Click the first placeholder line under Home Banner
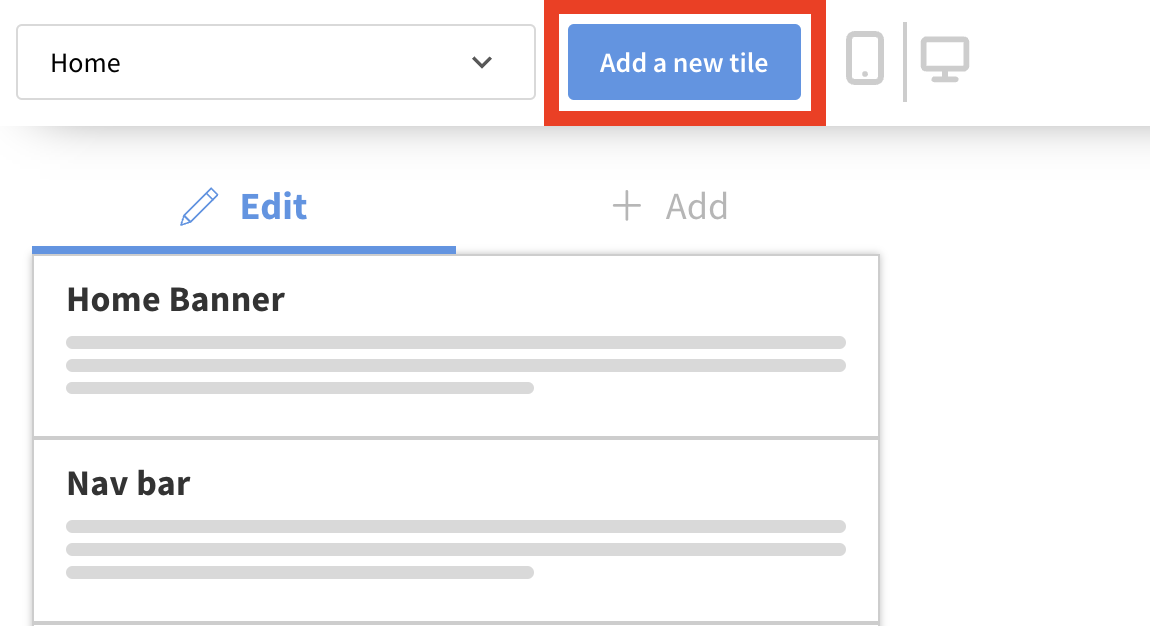This screenshot has width=1150, height=626. 456,342
